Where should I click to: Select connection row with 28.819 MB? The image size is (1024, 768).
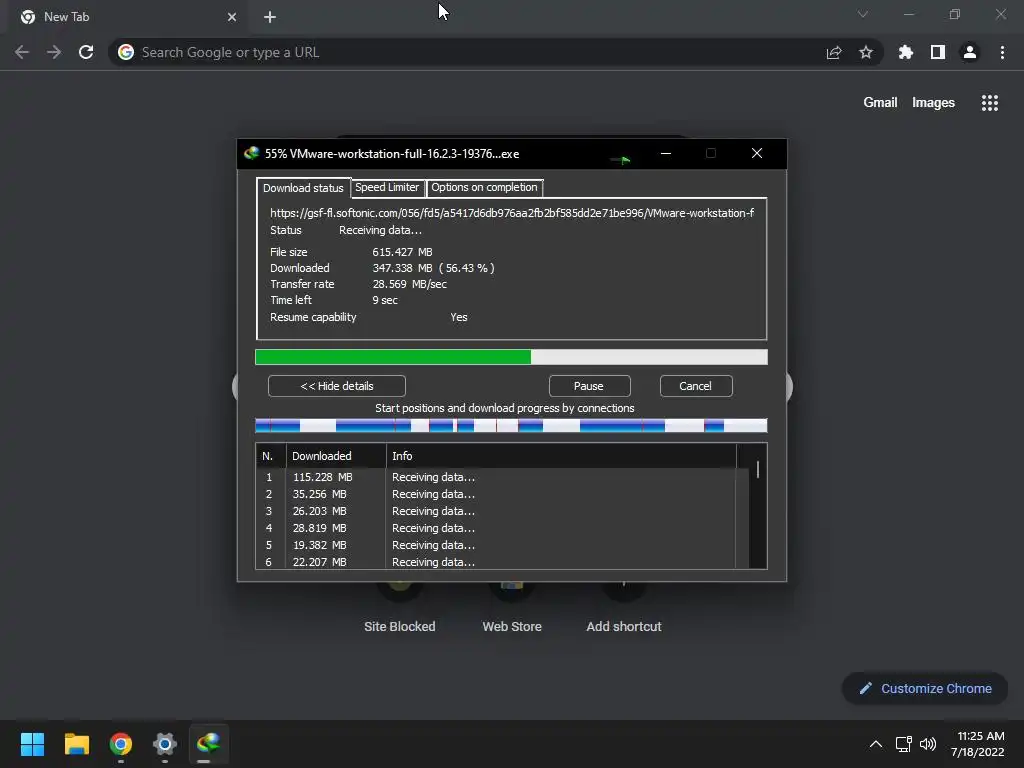click(496, 528)
